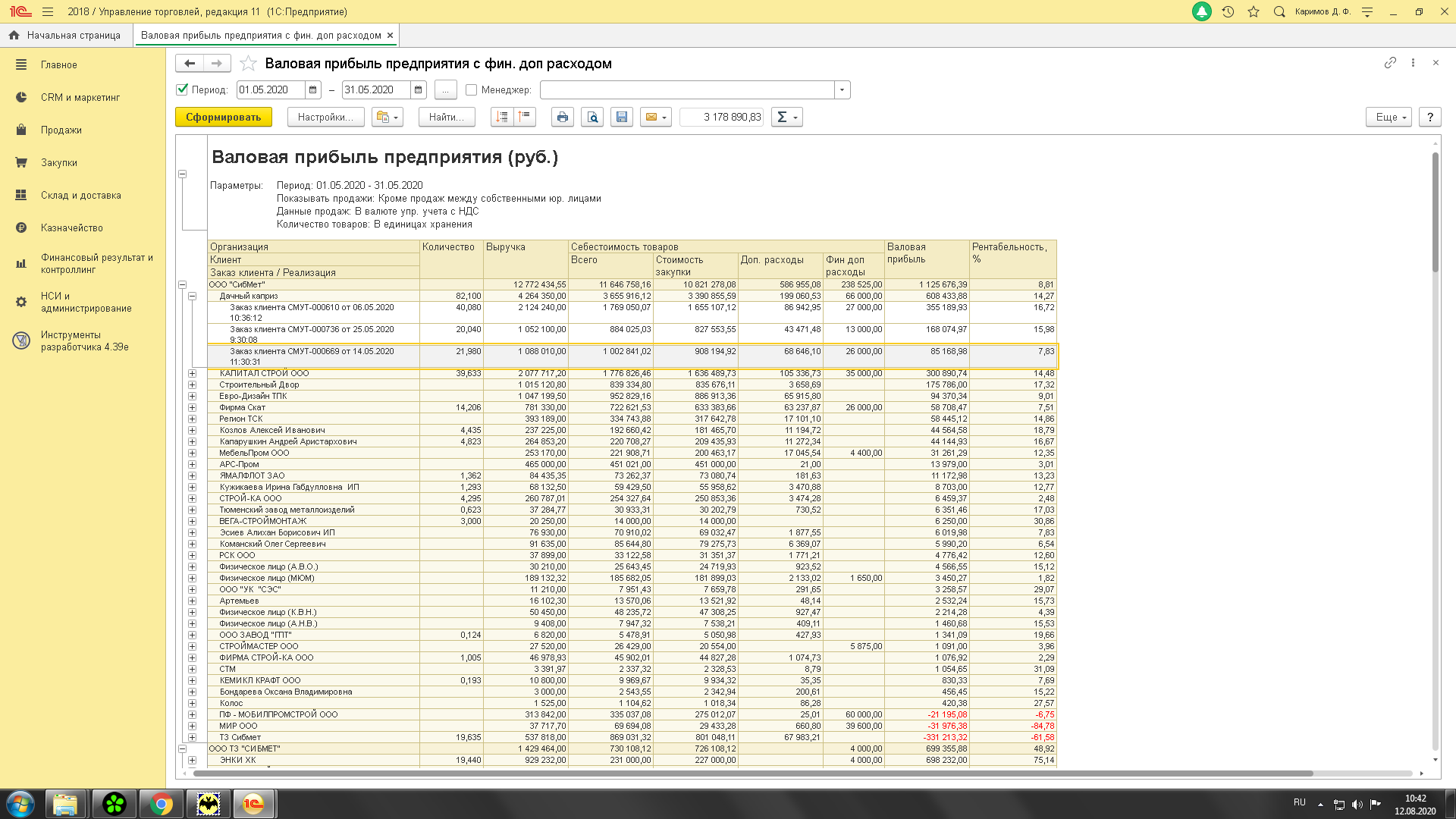Enable the Менеджер filter checkbox

pyautogui.click(x=471, y=89)
